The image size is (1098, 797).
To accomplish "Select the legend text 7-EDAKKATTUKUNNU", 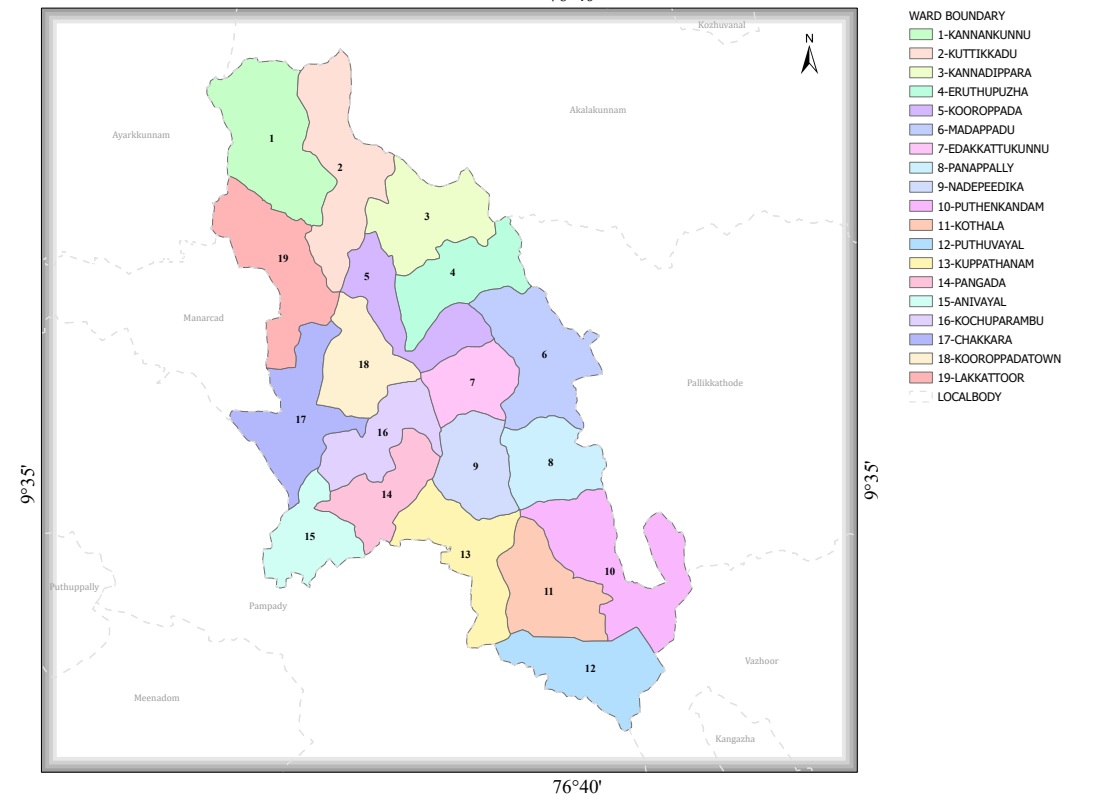I will pyautogui.click(x=993, y=148).
